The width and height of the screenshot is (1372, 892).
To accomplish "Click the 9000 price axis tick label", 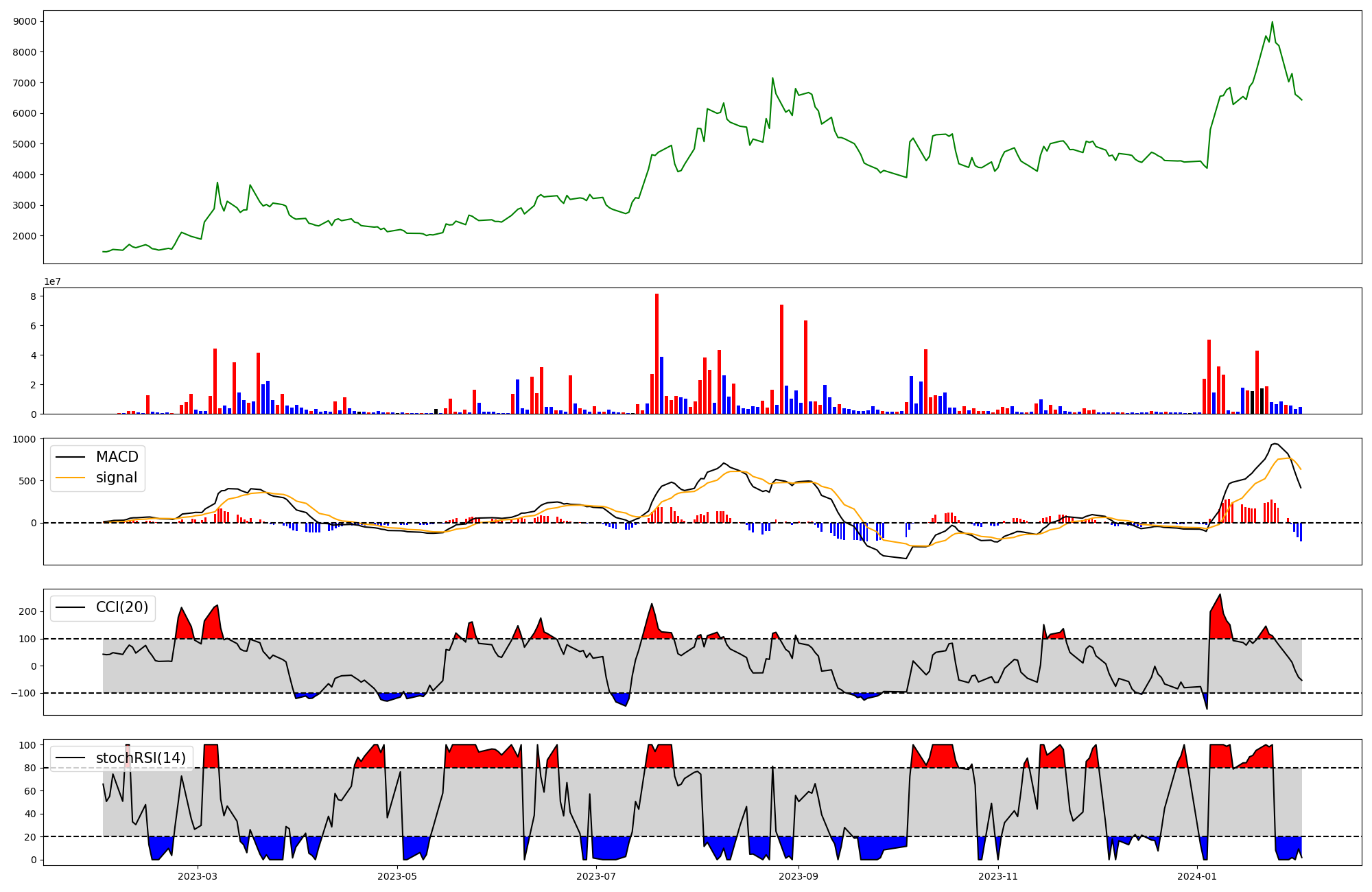I will tap(25, 21).
